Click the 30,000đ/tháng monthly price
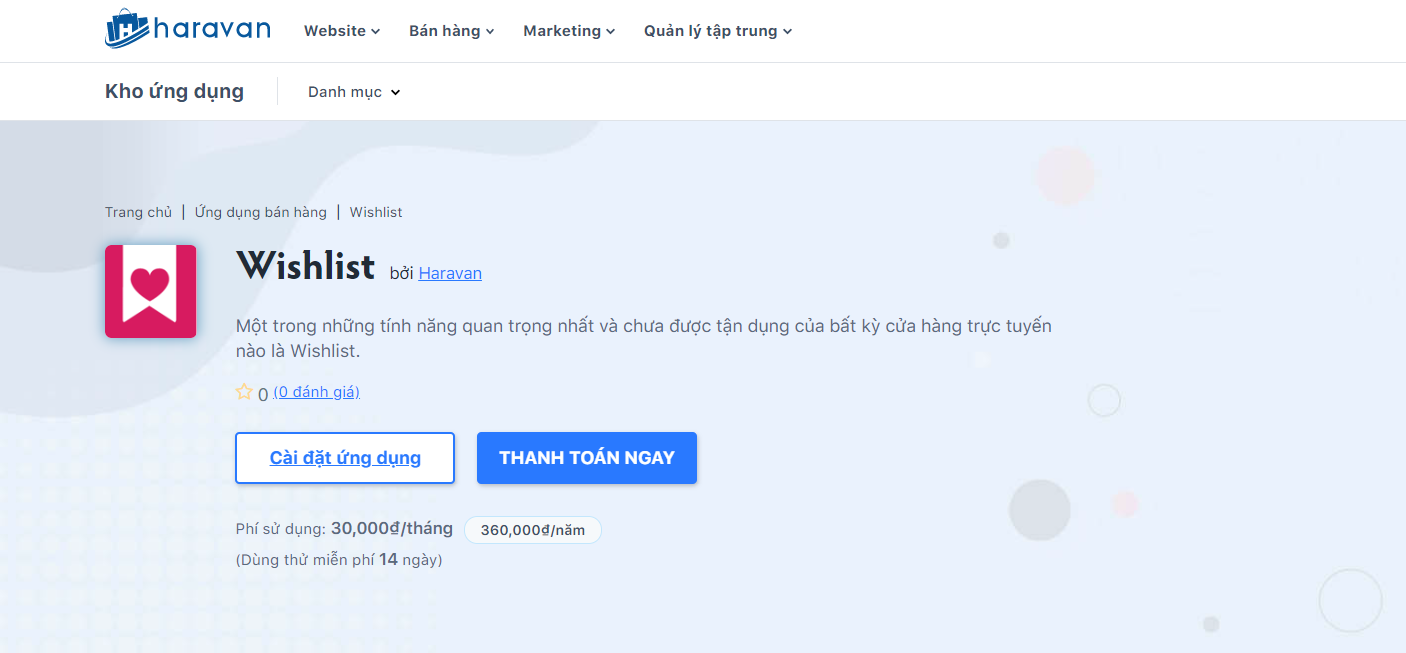The image size is (1406, 653). coord(391,528)
